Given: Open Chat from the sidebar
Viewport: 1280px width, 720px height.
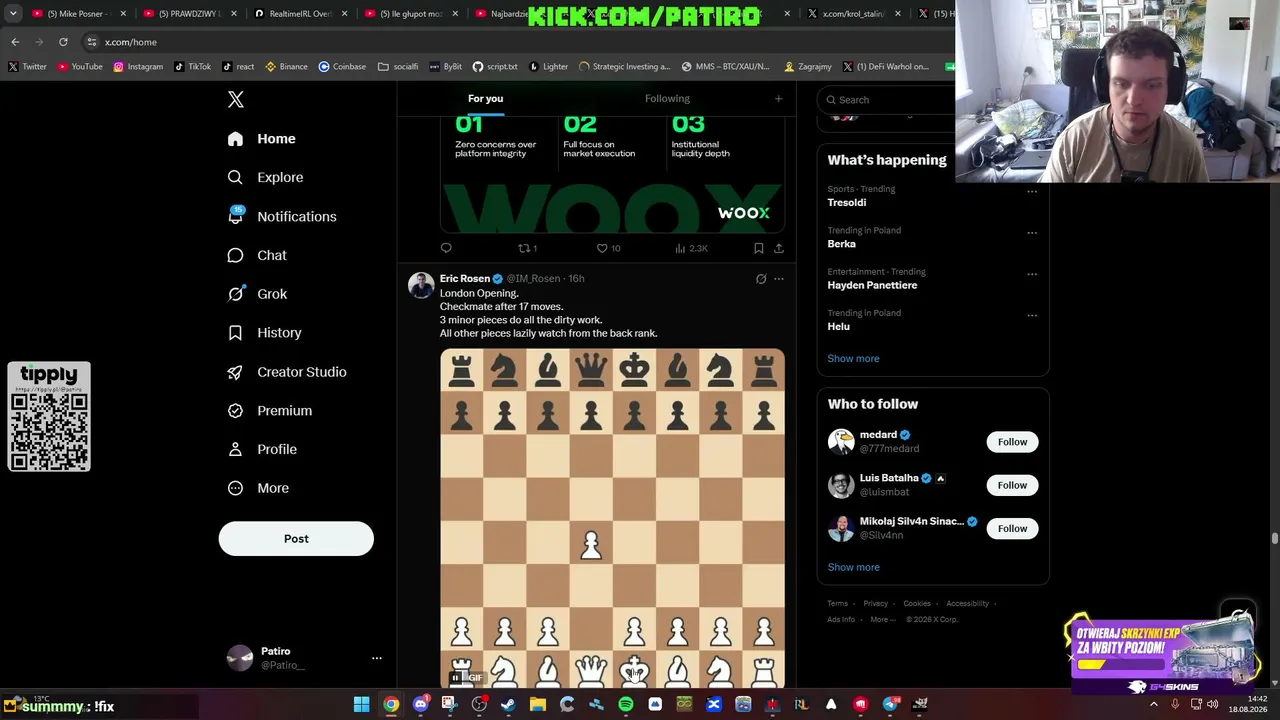Looking at the screenshot, I should (257, 255).
